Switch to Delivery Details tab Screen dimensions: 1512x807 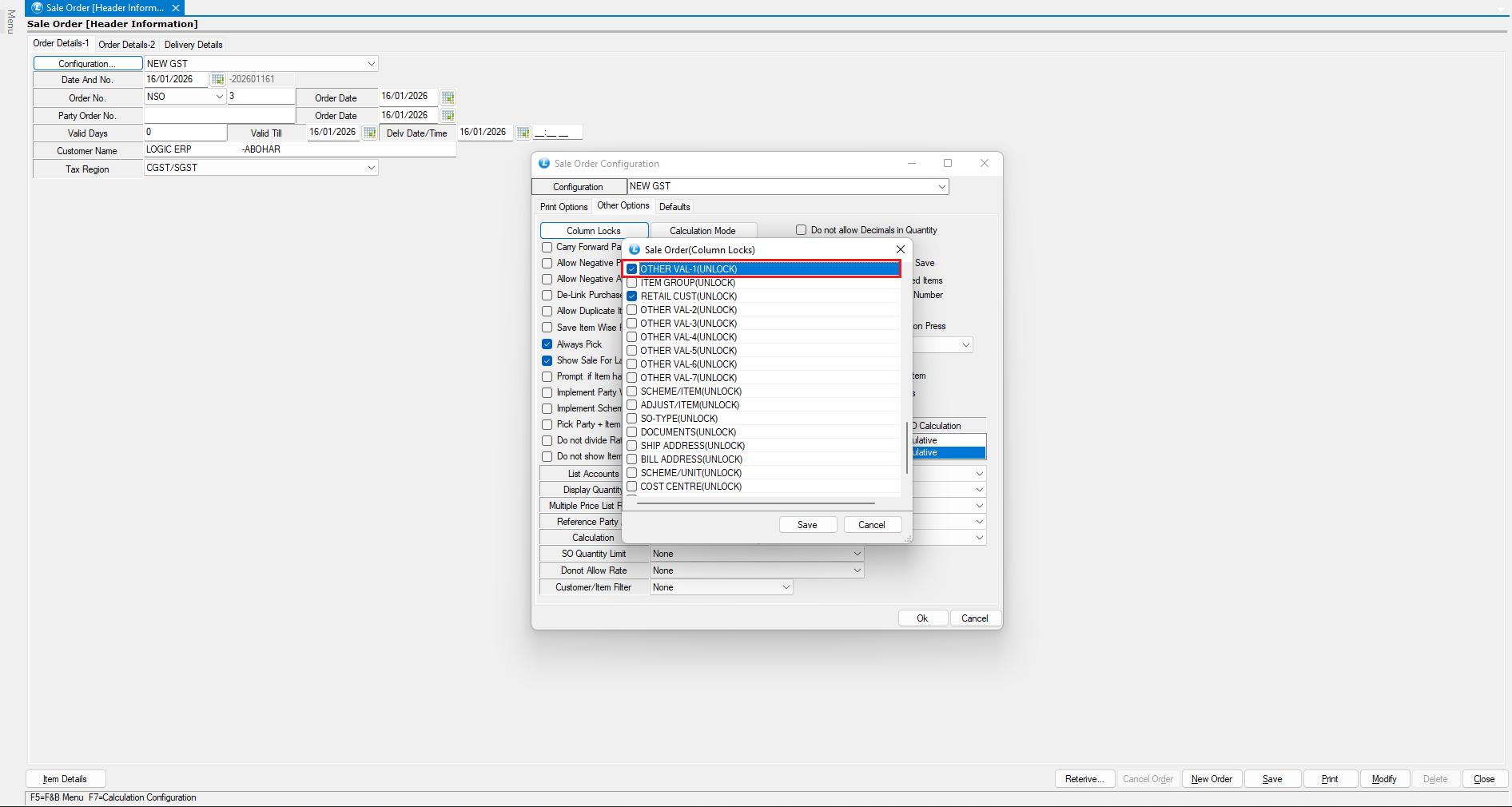coord(193,45)
